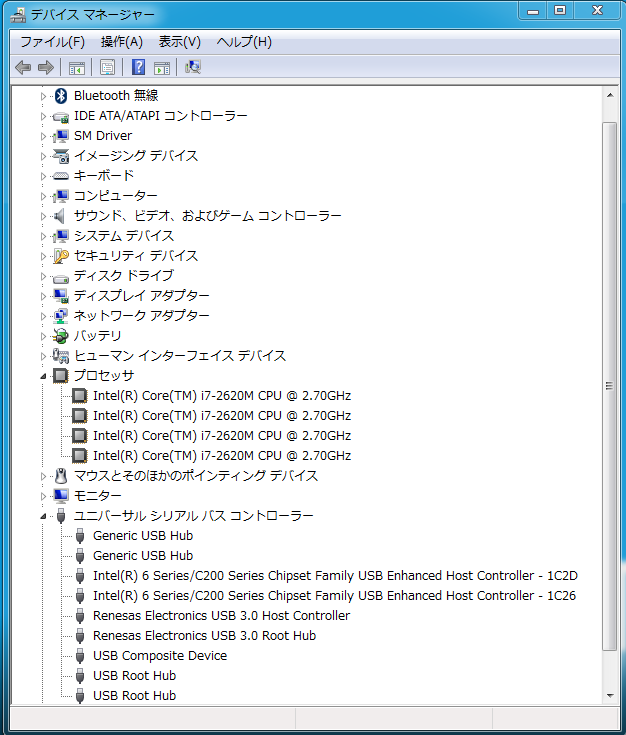Click the バッテリ battery icon
Viewport: 626px width, 735px height.
click(60, 336)
